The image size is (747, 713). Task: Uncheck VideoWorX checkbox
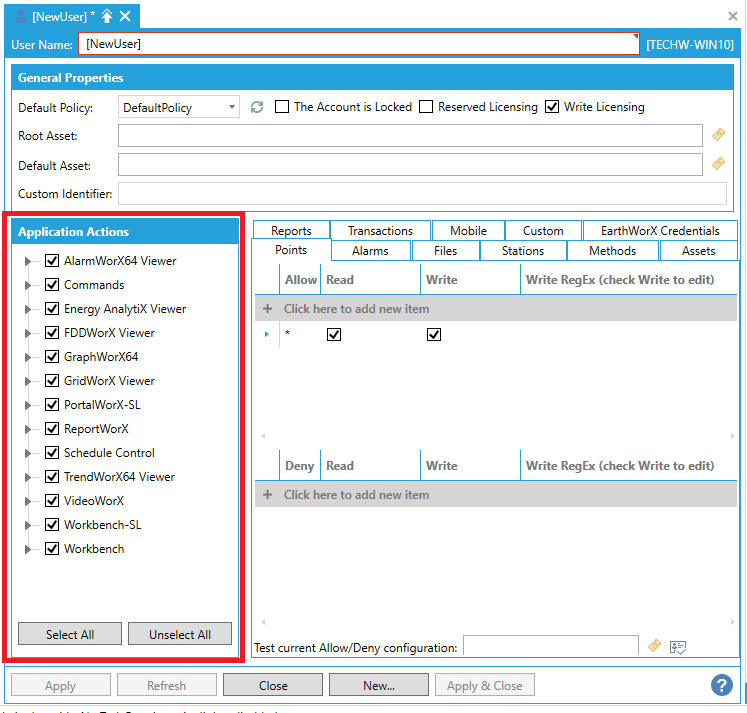tap(52, 500)
